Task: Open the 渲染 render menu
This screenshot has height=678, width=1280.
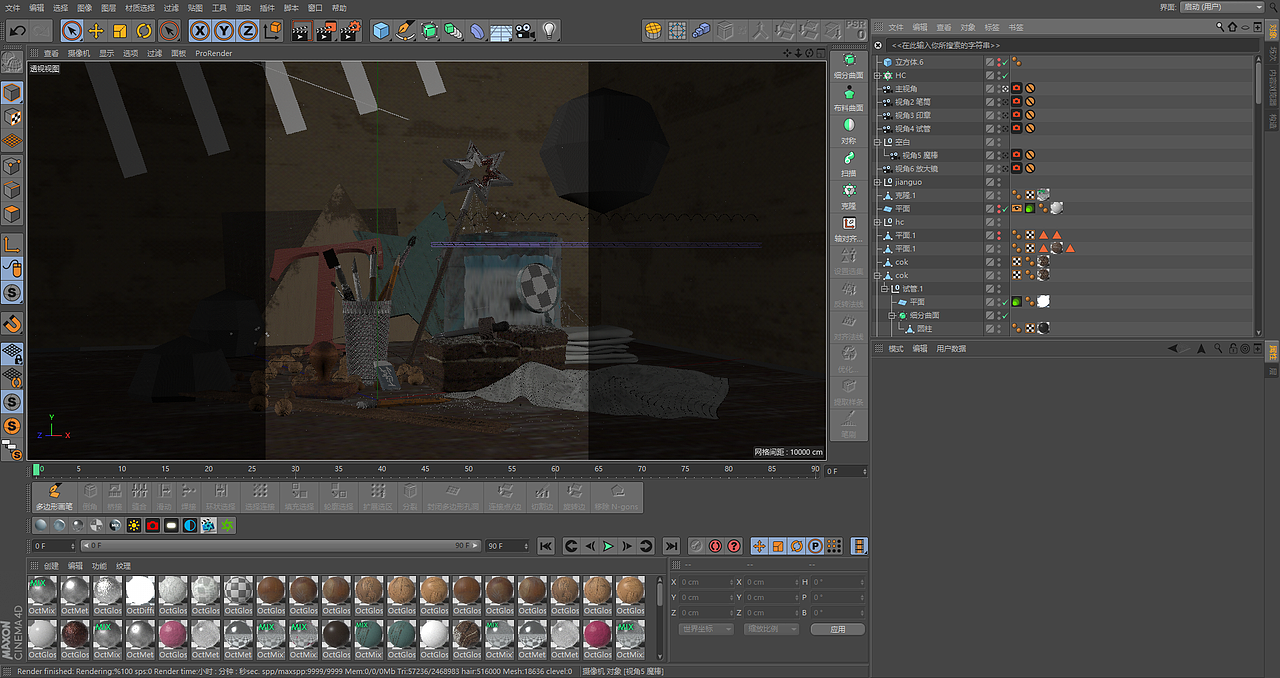Action: pos(243,7)
